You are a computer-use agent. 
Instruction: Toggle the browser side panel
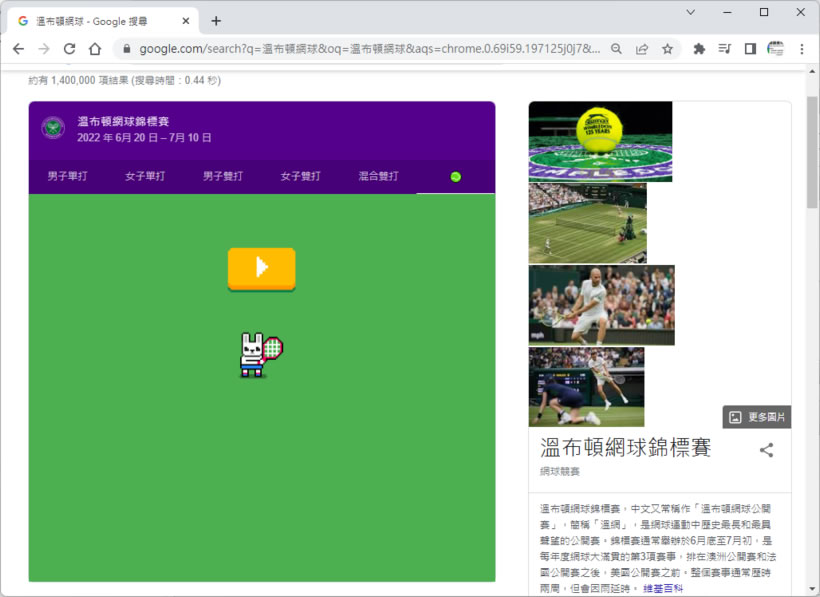[750, 49]
